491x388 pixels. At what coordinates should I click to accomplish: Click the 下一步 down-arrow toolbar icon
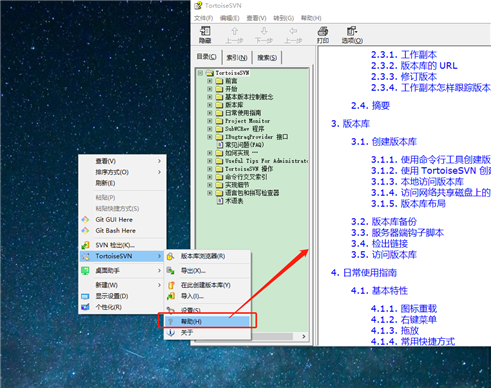[x=264, y=31]
